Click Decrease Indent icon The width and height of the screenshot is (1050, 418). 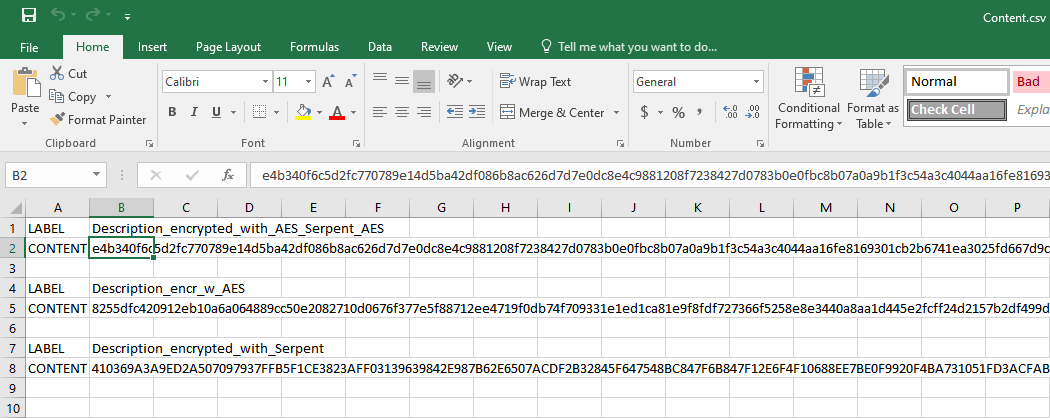pos(455,112)
